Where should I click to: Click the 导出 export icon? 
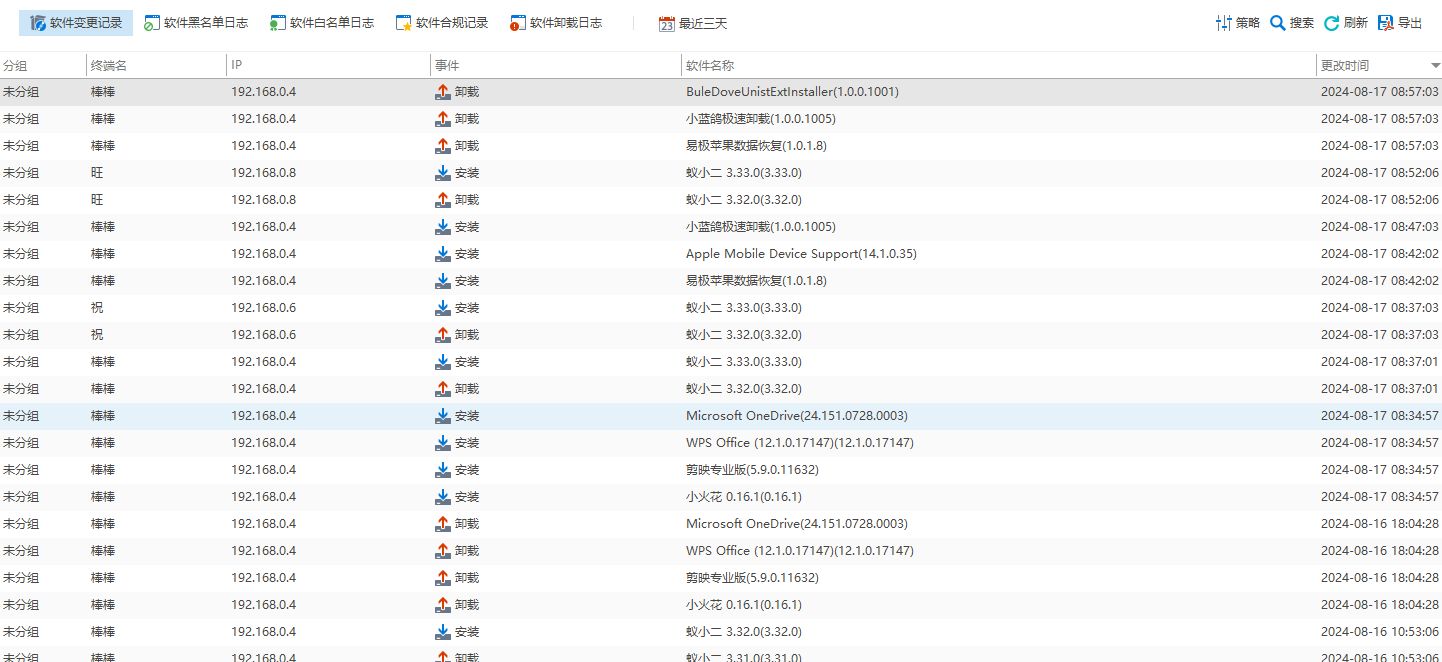tap(1385, 23)
